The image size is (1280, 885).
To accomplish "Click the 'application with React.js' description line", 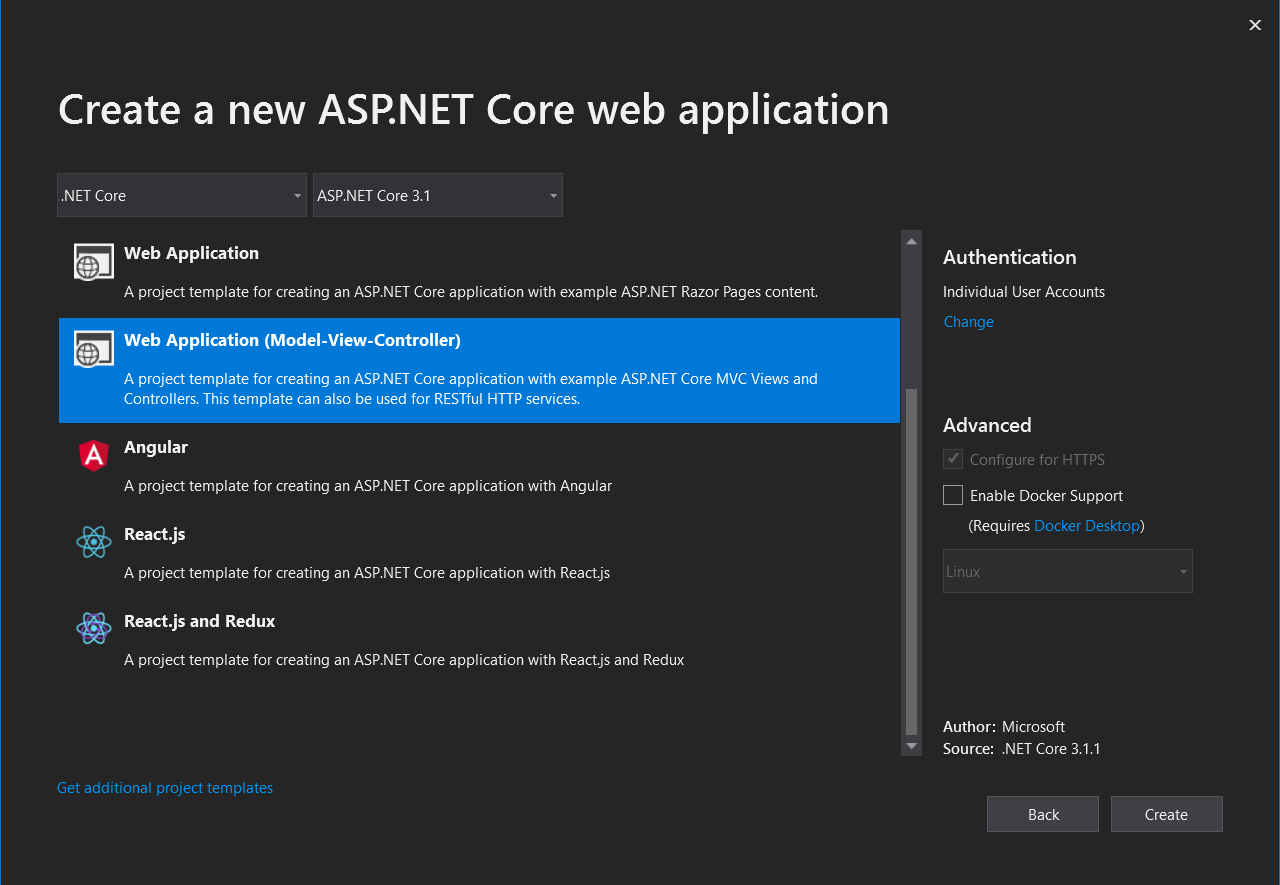I will click(x=367, y=573).
